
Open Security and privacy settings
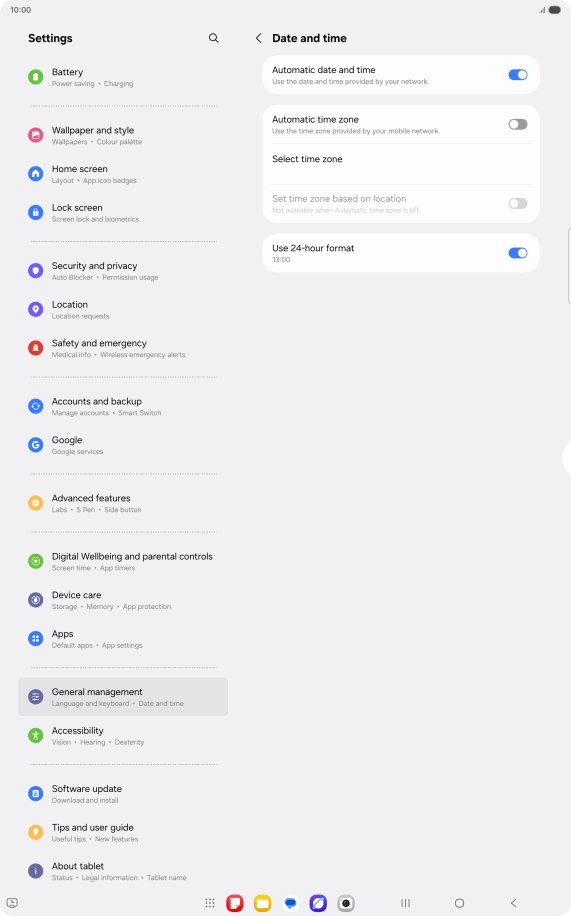[123, 271]
